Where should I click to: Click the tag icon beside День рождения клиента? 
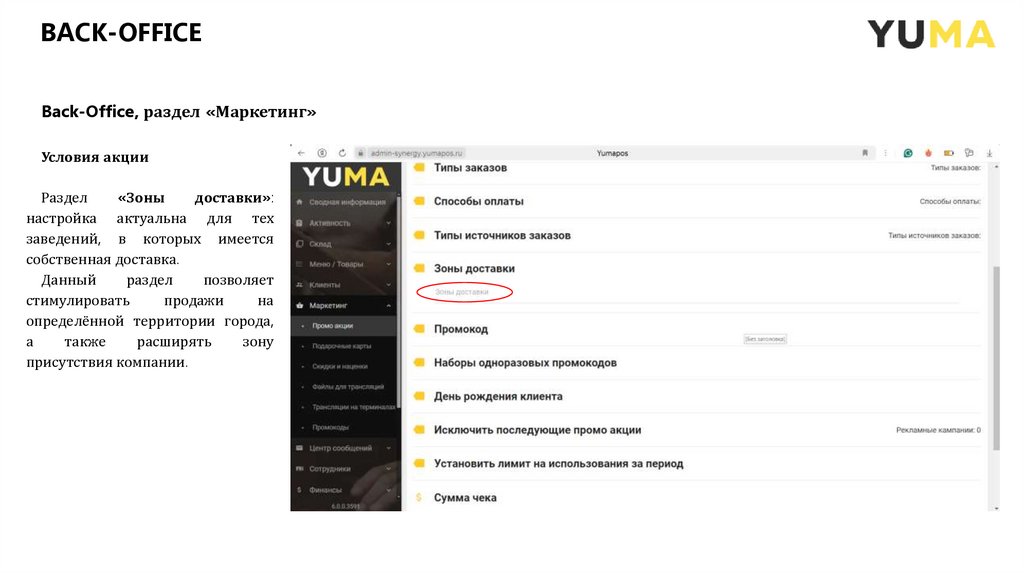pyautogui.click(x=419, y=396)
